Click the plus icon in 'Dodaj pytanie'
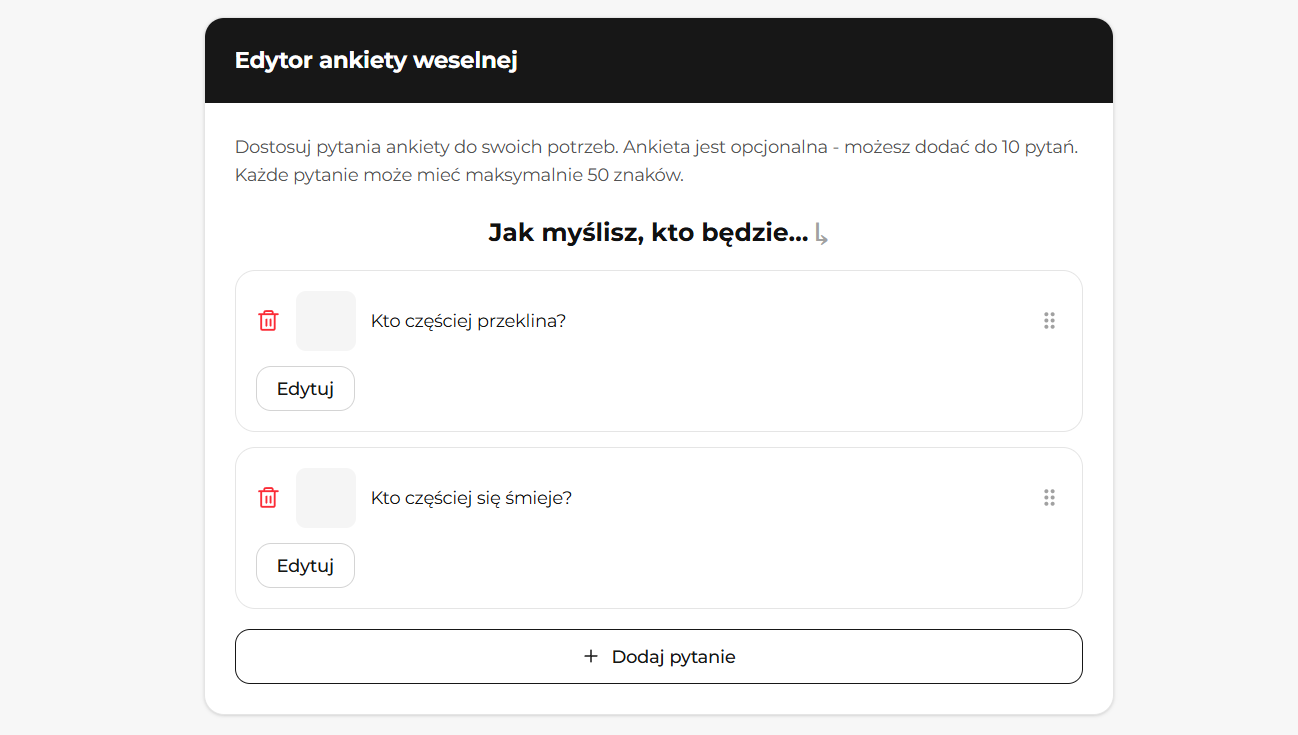The image size is (1298, 735). tap(591, 656)
